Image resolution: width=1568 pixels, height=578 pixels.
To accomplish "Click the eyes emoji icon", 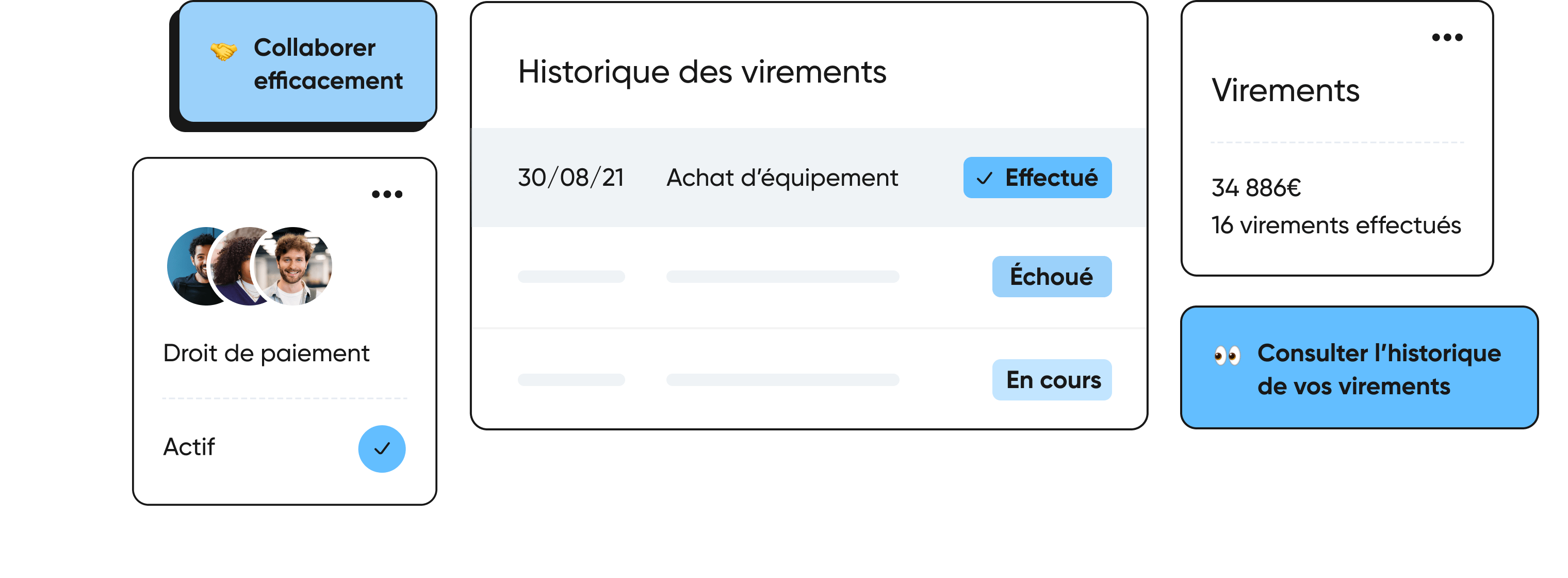I will pos(1227,355).
